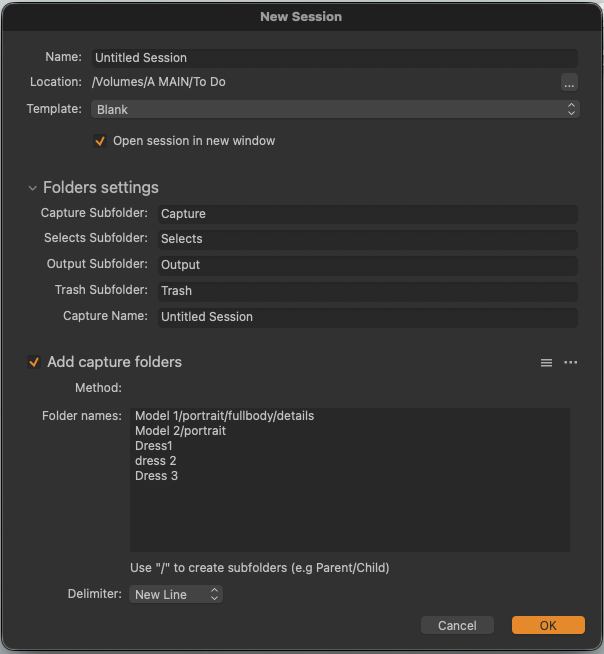Click the browse location ellipsis button
Image resolution: width=604 pixels, height=654 pixels.
[569, 82]
